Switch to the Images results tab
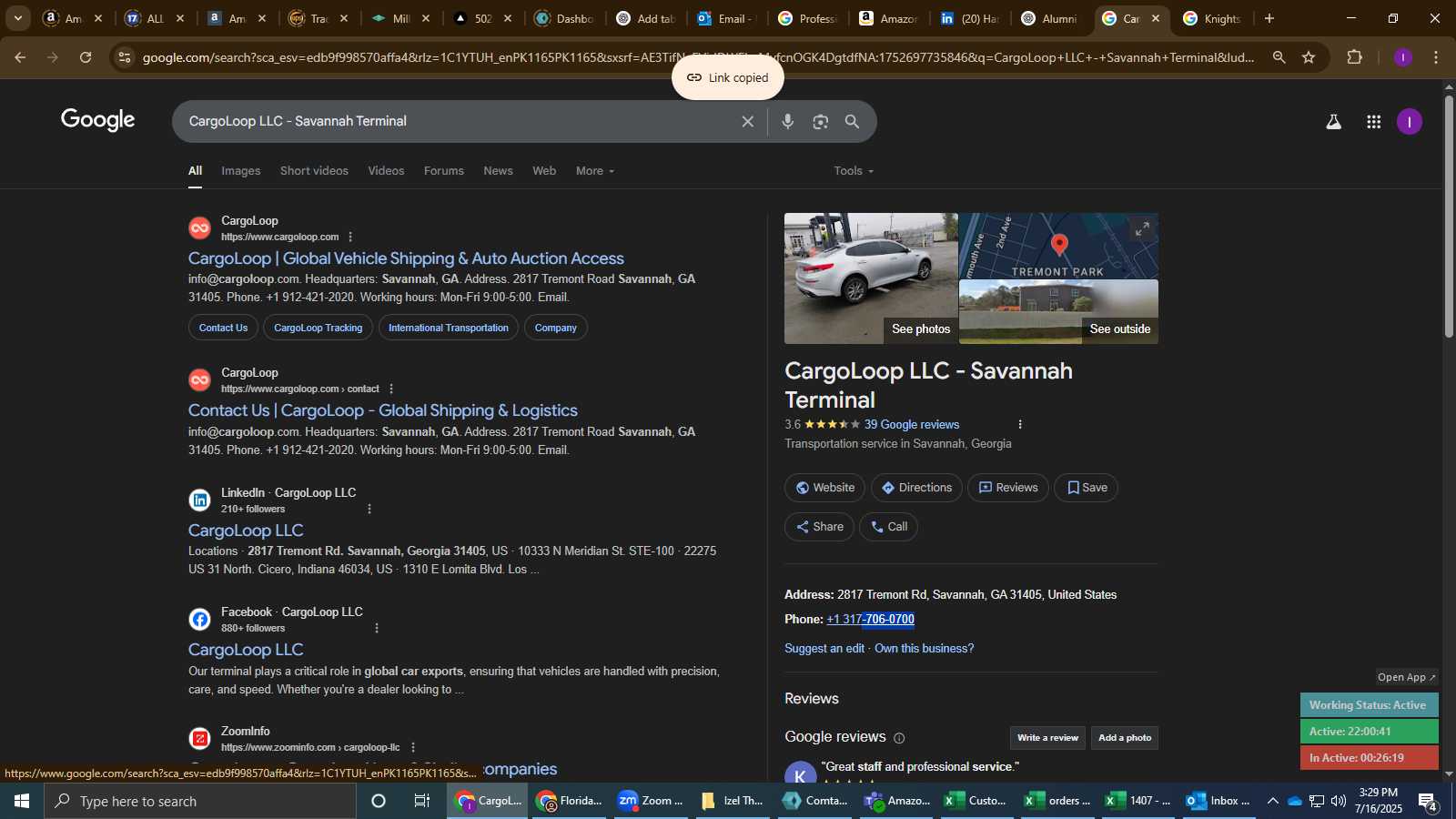This screenshot has width=1456, height=819. [x=241, y=171]
